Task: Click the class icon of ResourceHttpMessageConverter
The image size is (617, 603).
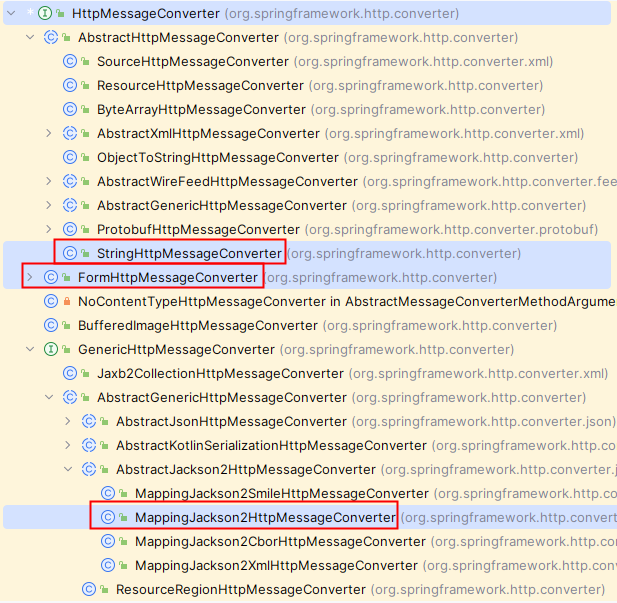Action: (70, 85)
